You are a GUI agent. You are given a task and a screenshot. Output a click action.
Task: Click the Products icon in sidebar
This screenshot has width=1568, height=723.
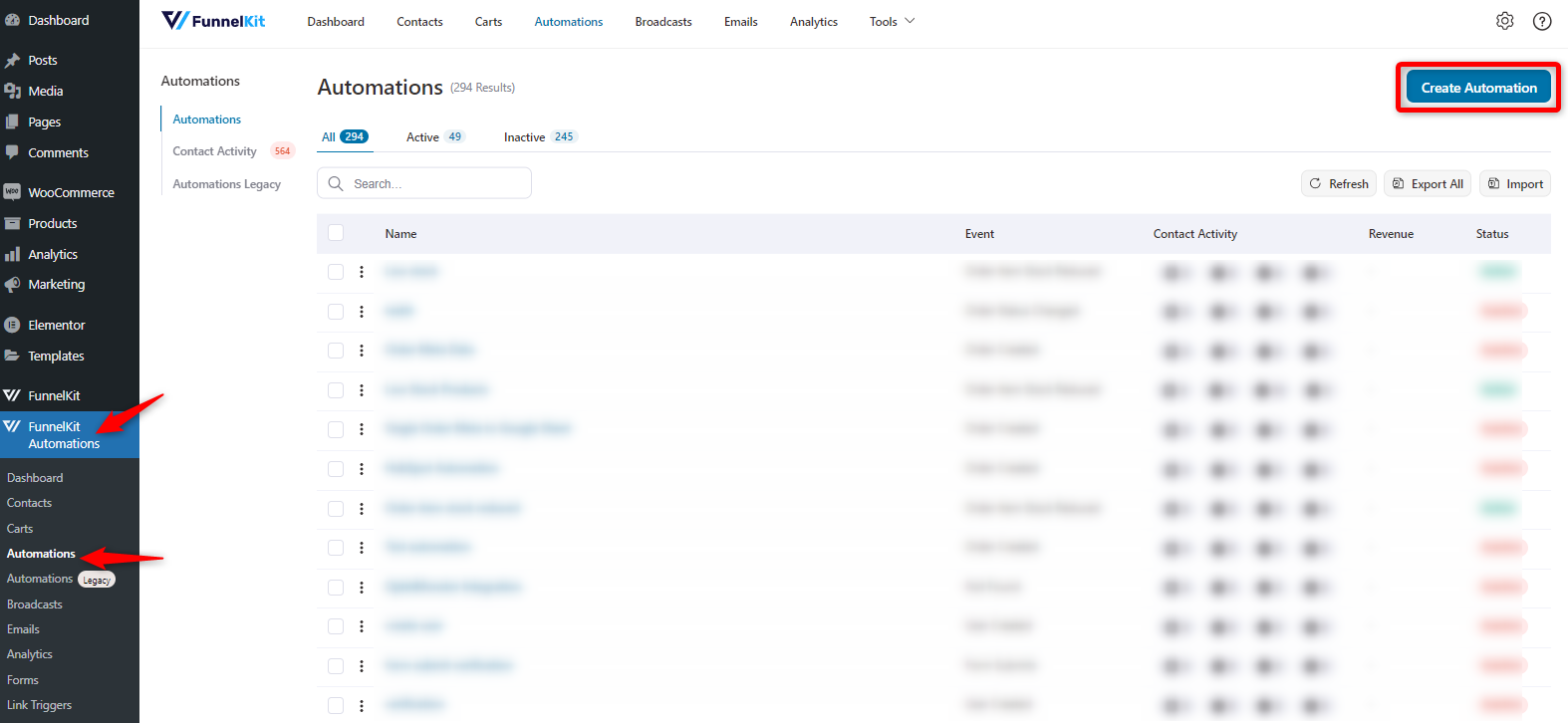coord(12,223)
